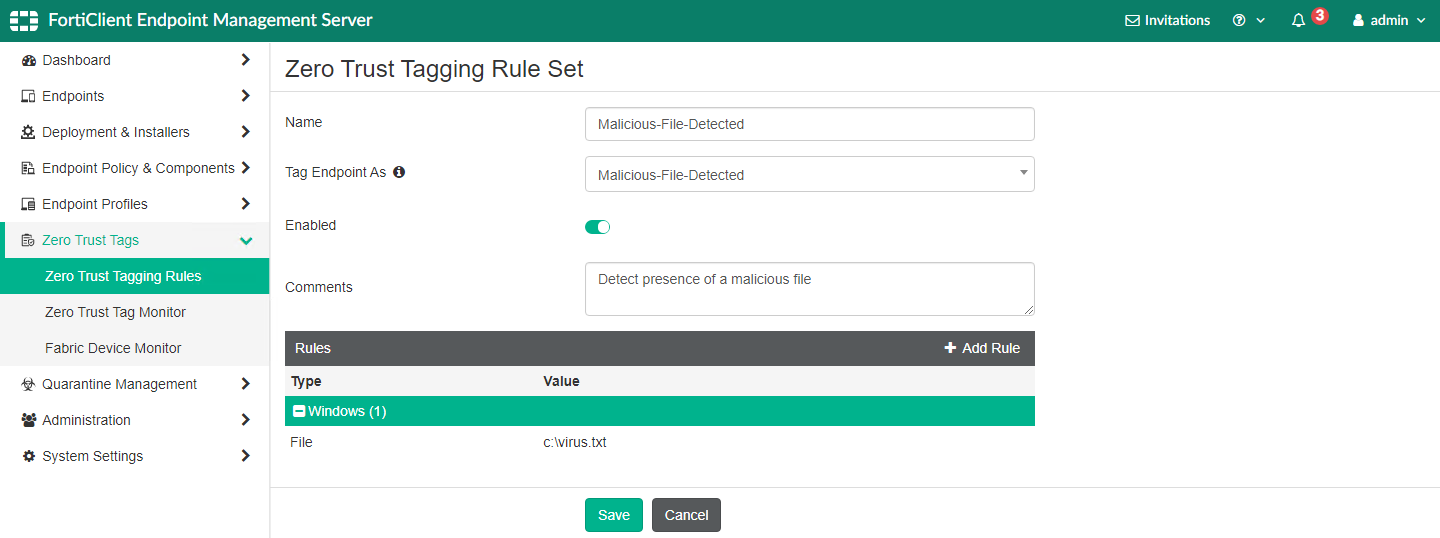Disable the Enabled toggle switch
The image size is (1440, 538).
tap(597, 227)
